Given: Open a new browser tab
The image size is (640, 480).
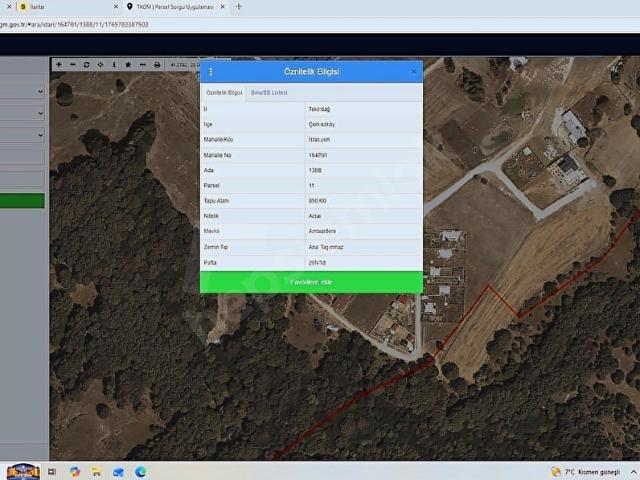Looking at the screenshot, I should 239,7.
